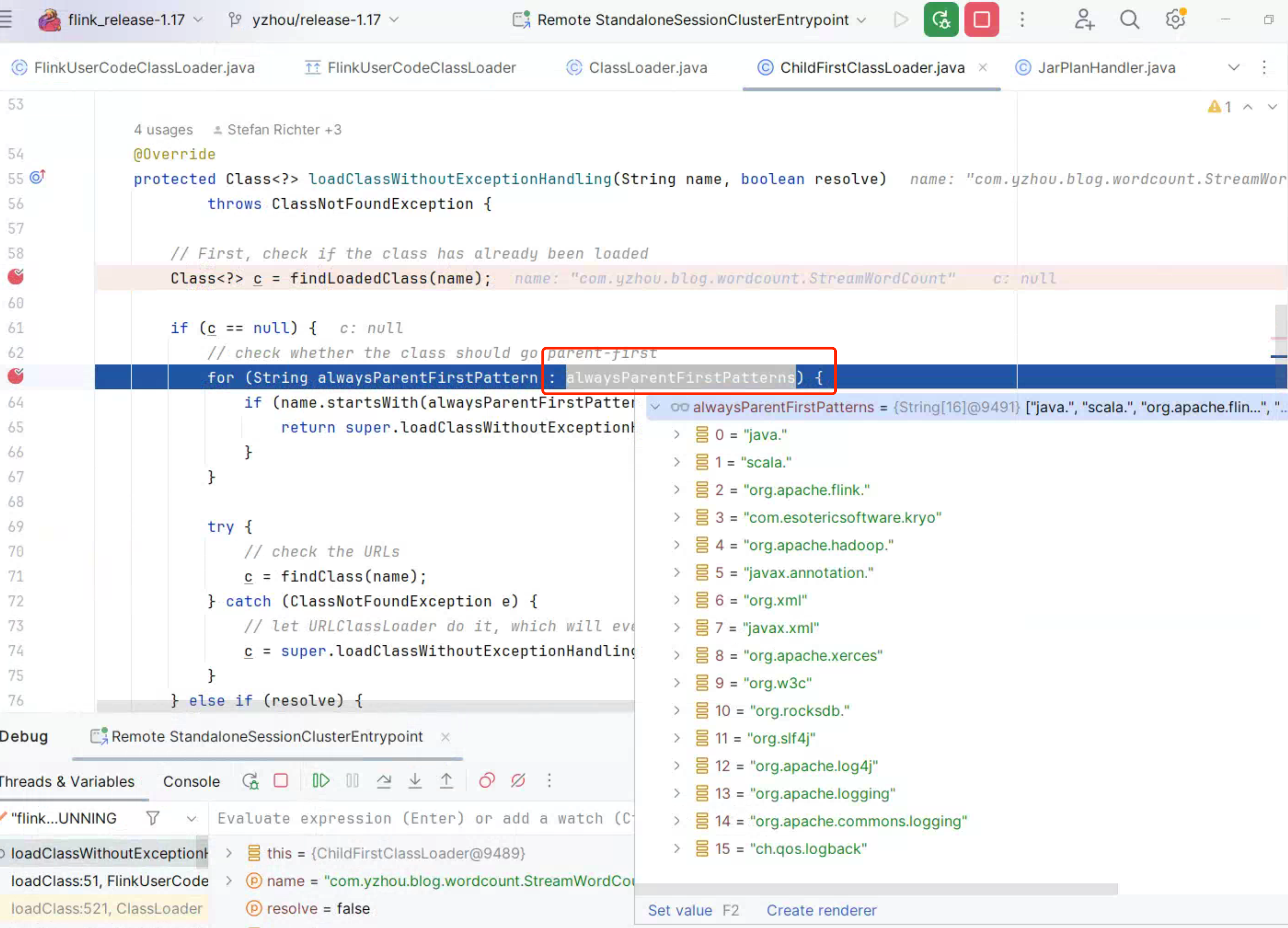The image size is (1288, 928).
Task: Click Resume Program in the debug toolbar
Action: pyautogui.click(x=321, y=781)
